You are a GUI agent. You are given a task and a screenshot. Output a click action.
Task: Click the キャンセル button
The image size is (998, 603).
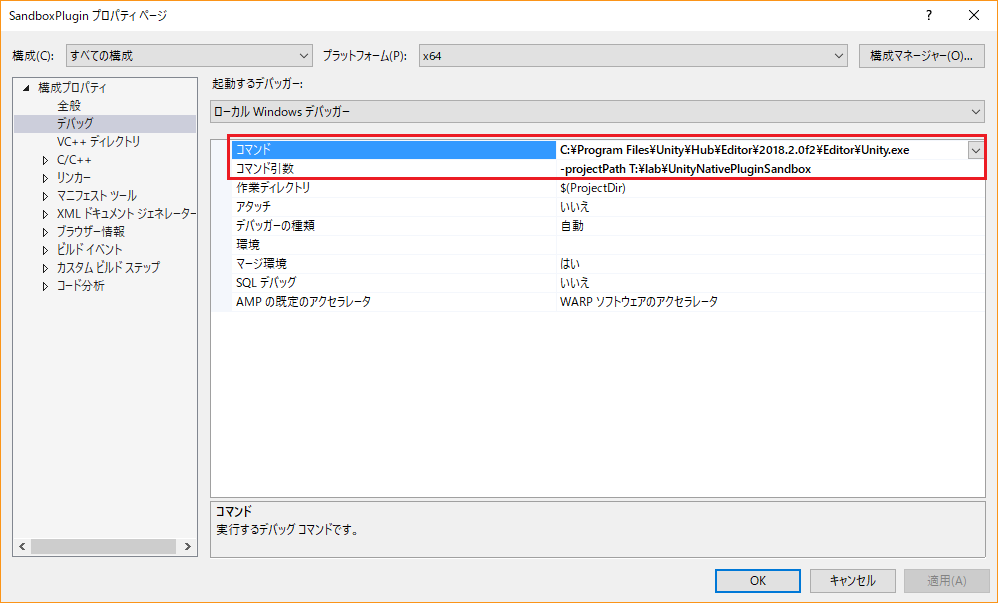click(852, 580)
